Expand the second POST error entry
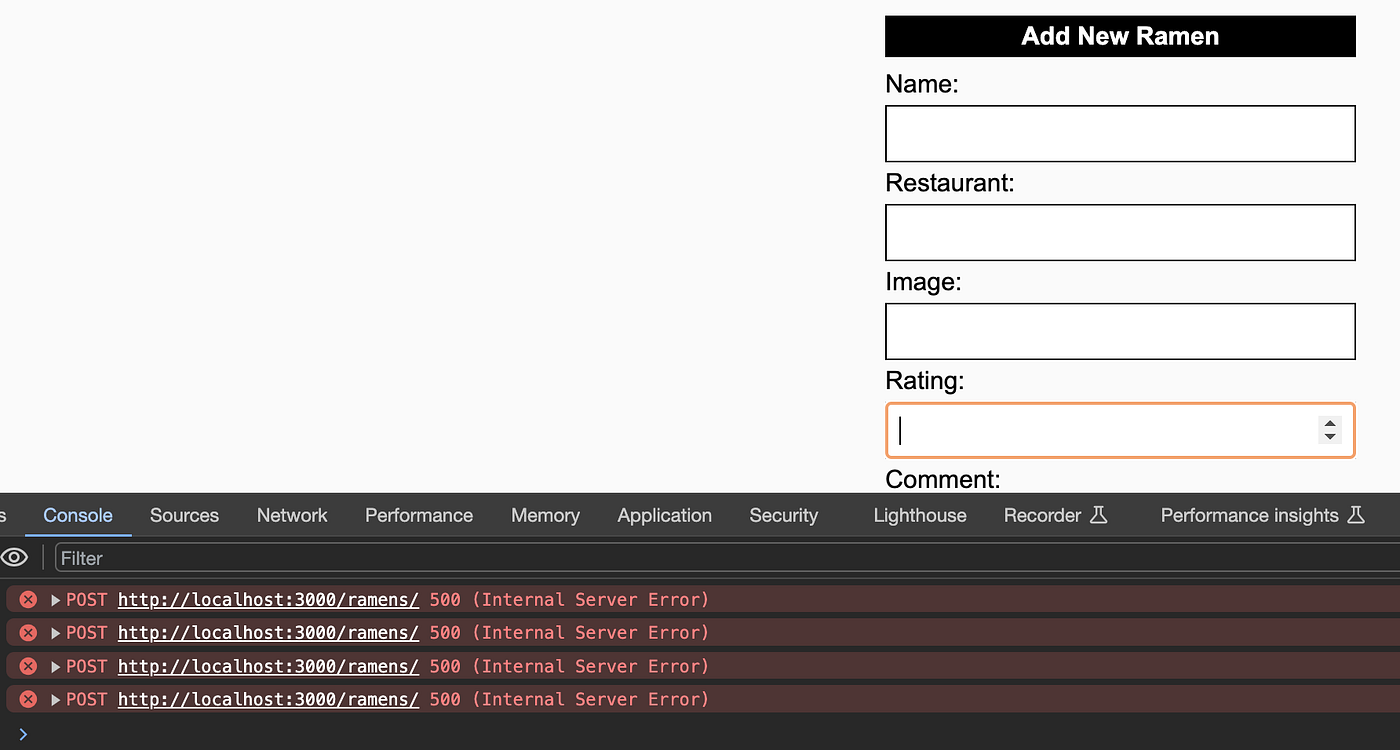This screenshot has height=750, width=1400. [x=56, y=633]
